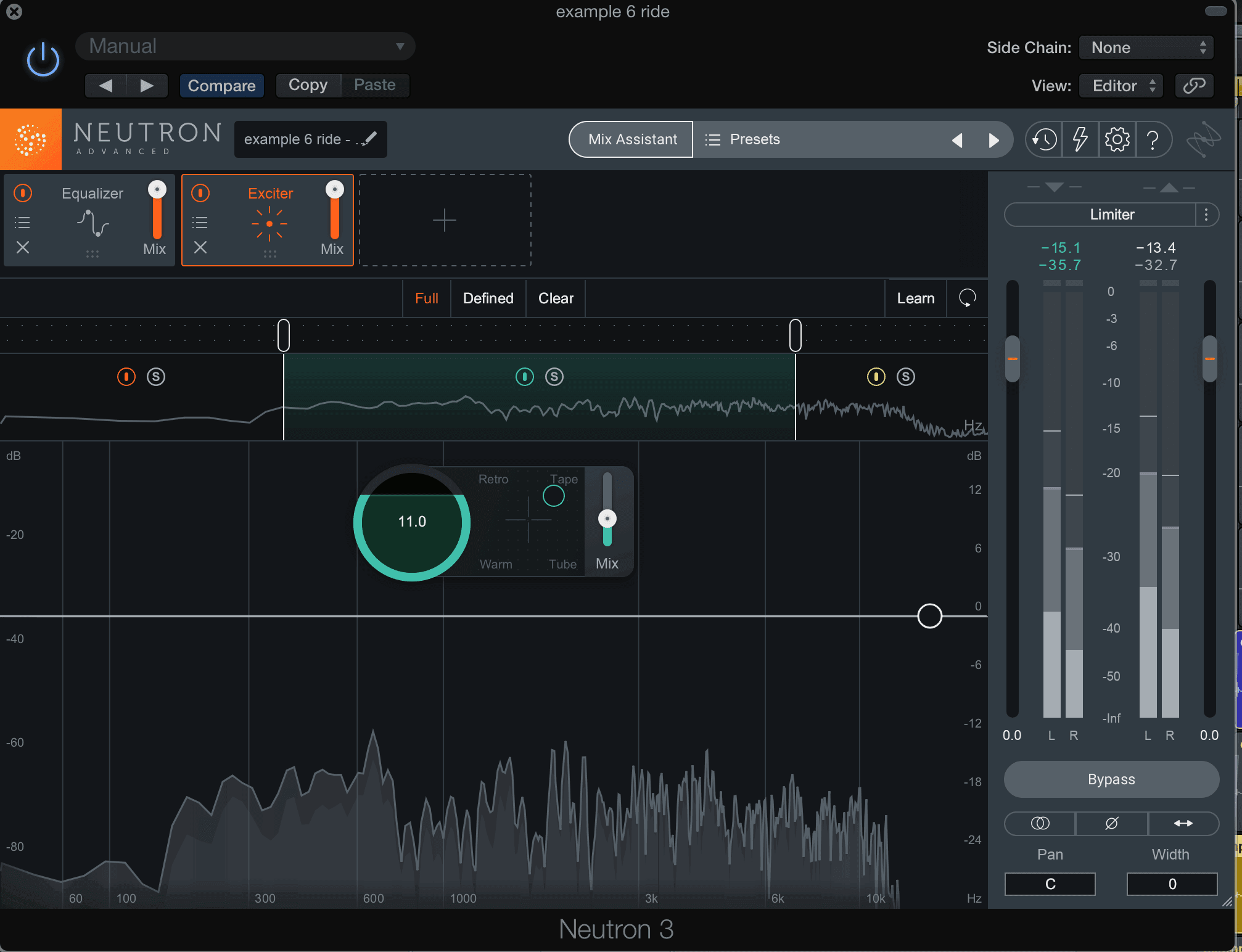Click the Pan value field C
Image resolution: width=1242 pixels, height=952 pixels.
pos(1050,884)
